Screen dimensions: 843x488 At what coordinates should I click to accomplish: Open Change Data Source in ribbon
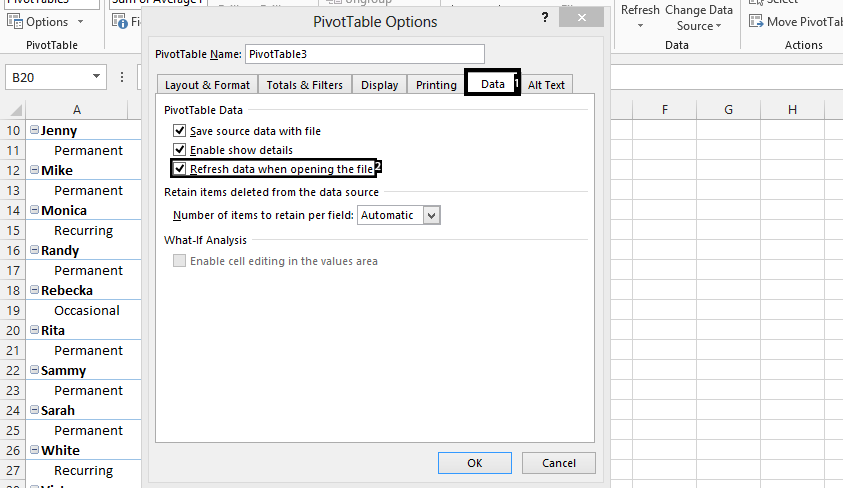[x=698, y=18]
